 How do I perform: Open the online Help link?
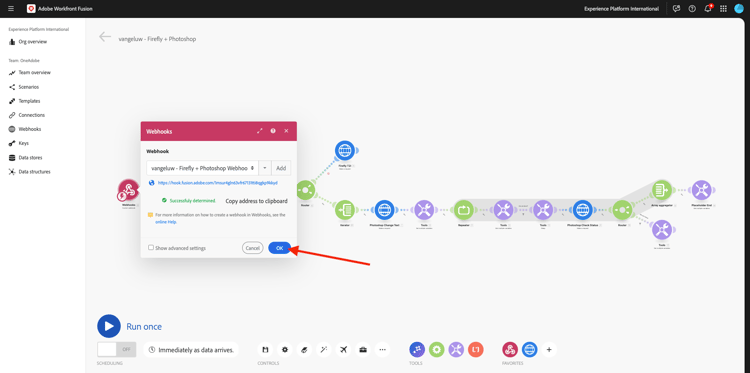[164, 222]
